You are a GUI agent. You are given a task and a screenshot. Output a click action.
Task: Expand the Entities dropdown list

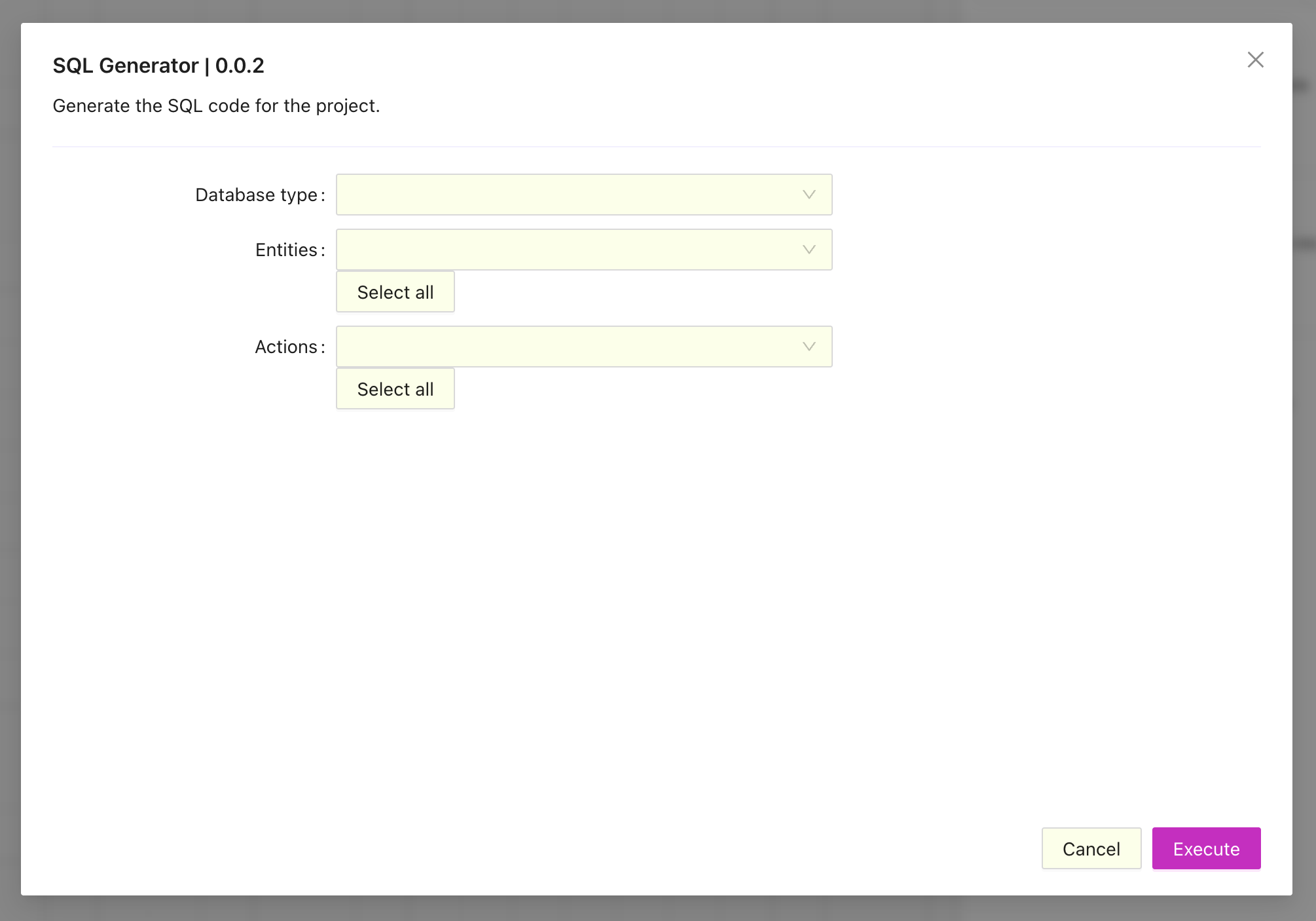click(x=584, y=249)
